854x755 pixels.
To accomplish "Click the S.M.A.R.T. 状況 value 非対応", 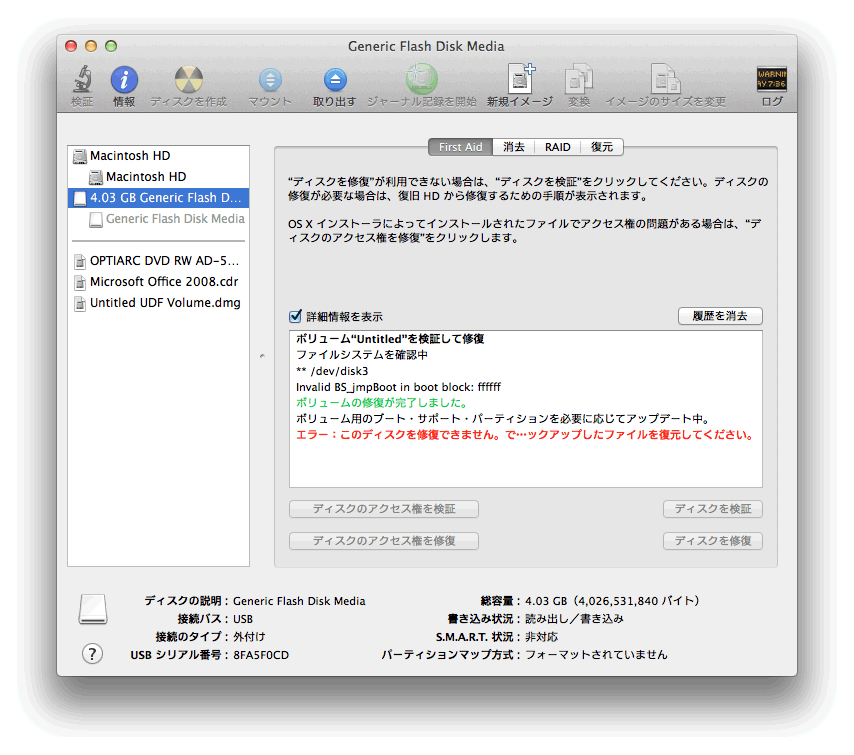I will click(541, 637).
